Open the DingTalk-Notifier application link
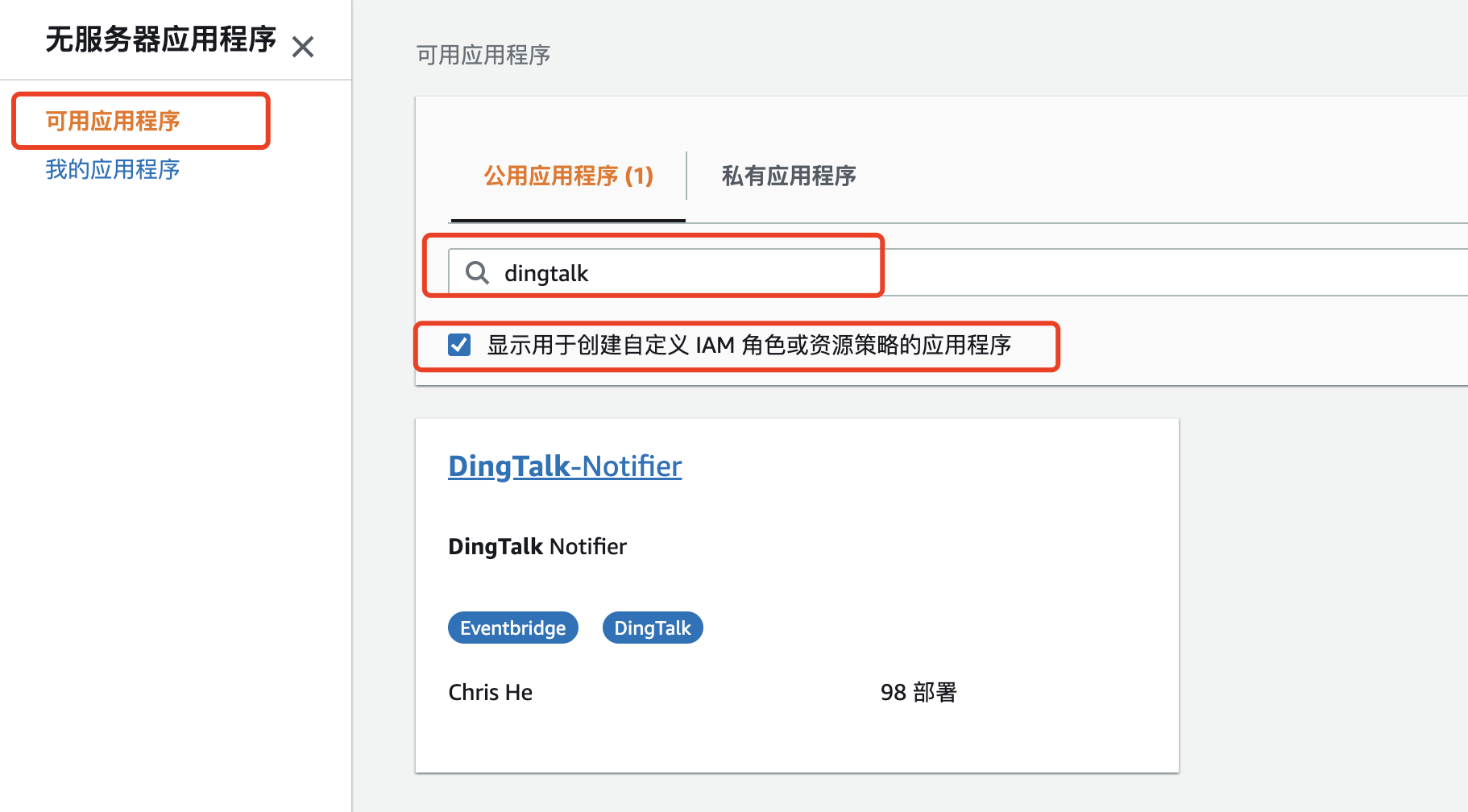Screen dimensions: 1468x812 (565, 466)
